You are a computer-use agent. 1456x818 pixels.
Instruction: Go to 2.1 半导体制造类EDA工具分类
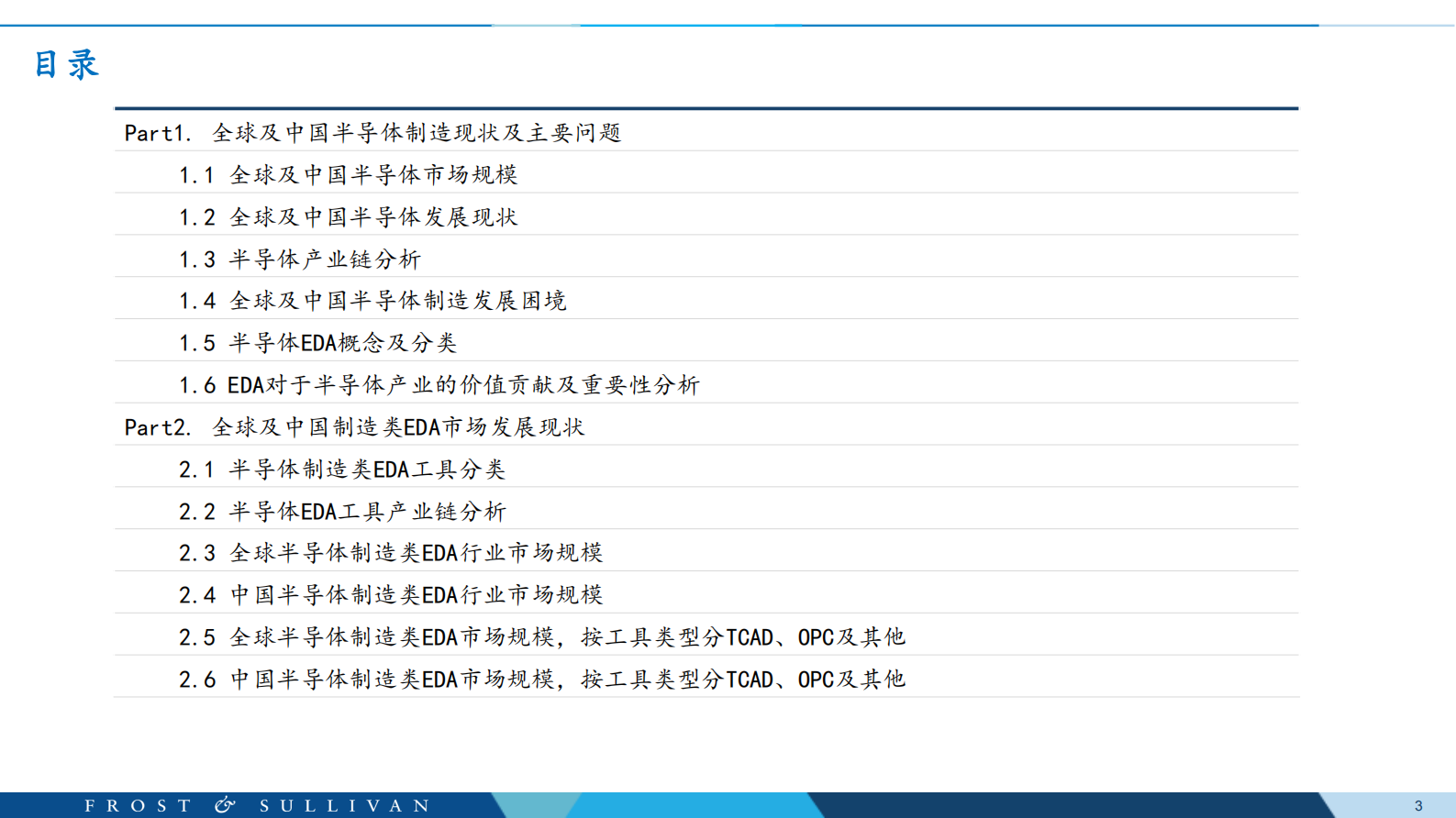(342, 470)
